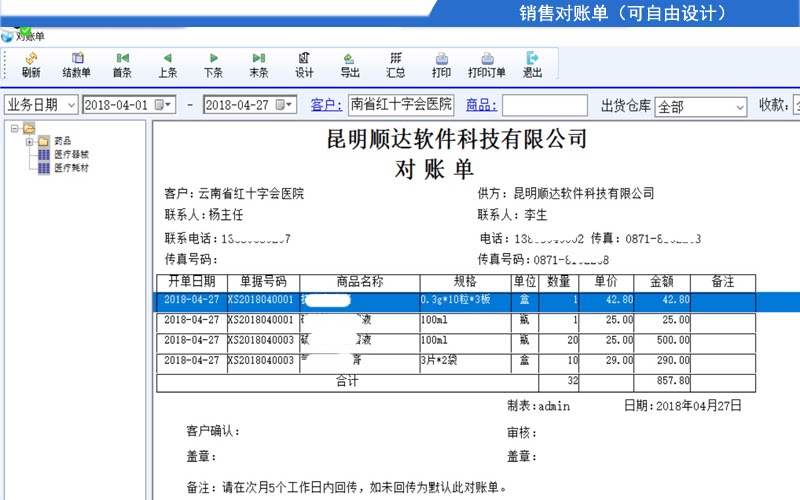Click the 退出 exit icon

pyautogui.click(x=532, y=65)
